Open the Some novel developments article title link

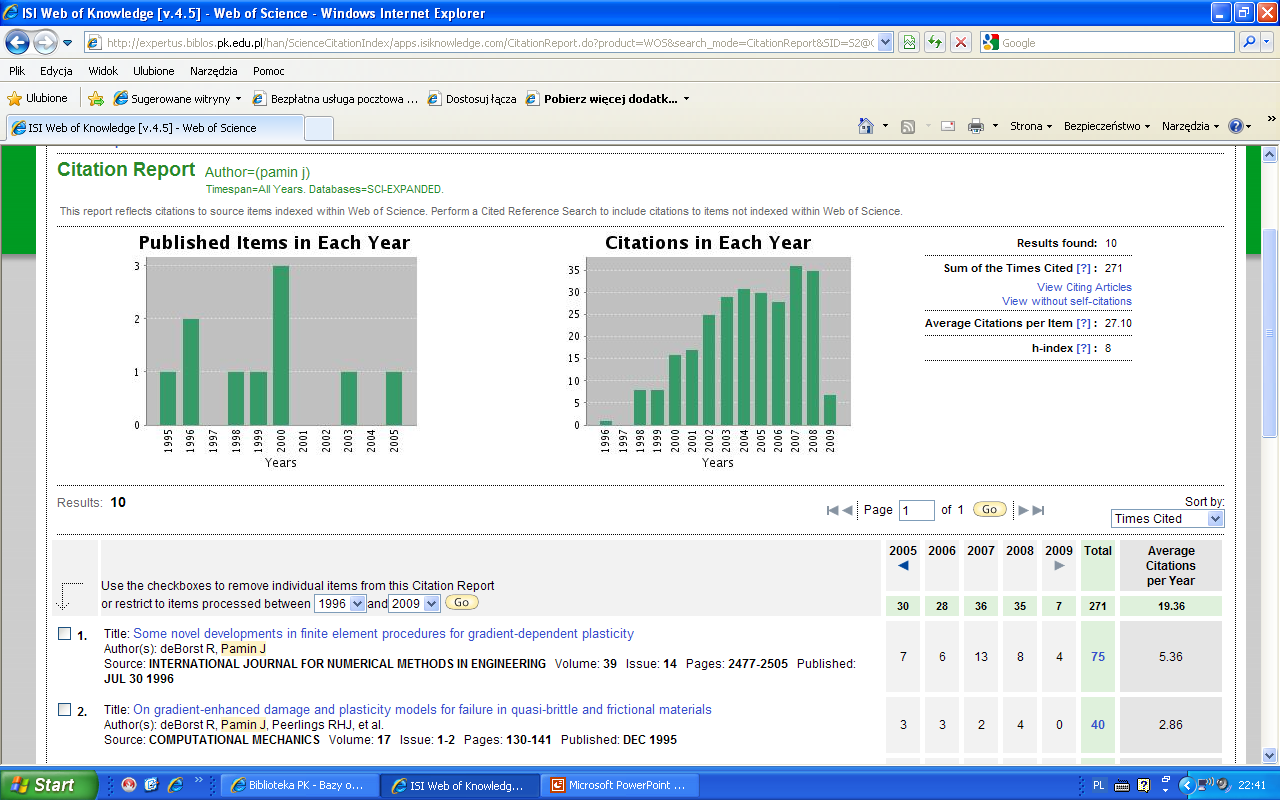[x=383, y=634]
